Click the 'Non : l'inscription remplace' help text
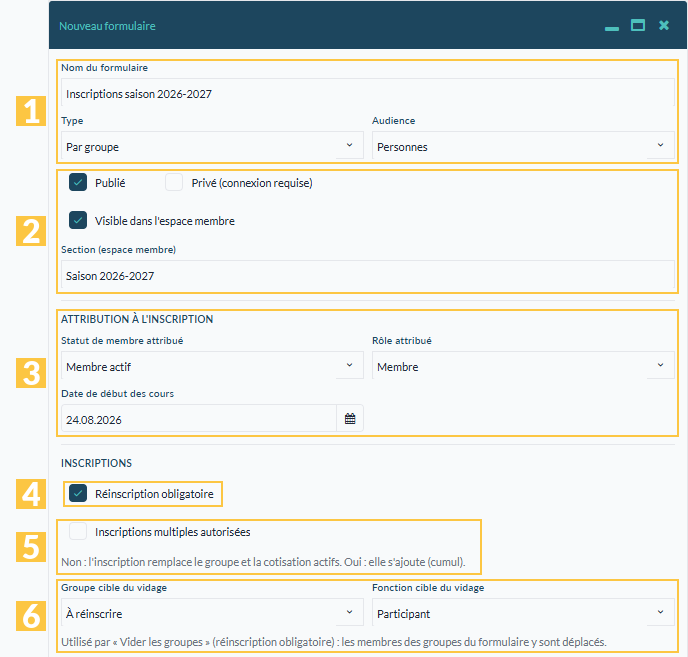Image resolution: width=688 pixels, height=657 pixels. coord(263,562)
